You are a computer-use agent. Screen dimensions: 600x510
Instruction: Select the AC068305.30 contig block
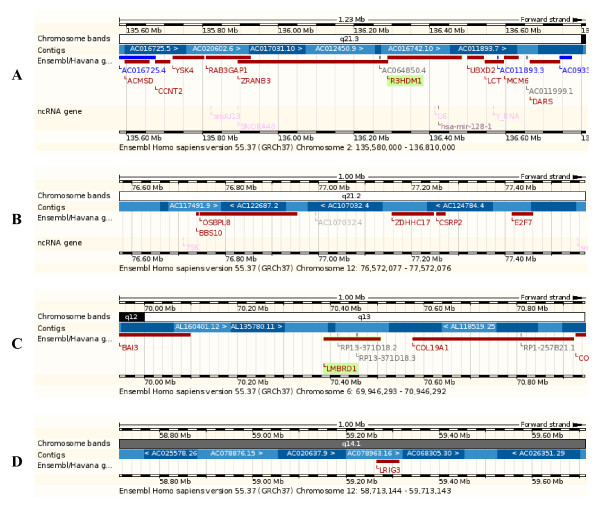(433, 454)
